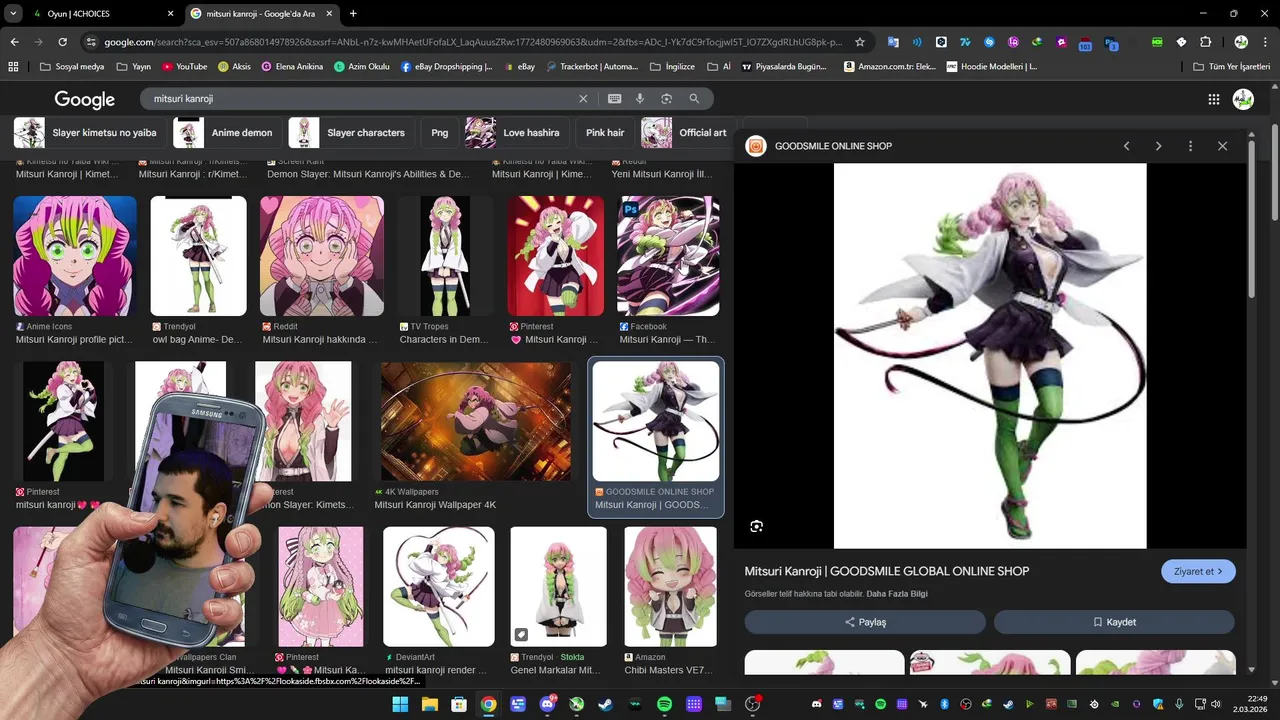Image resolution: width=1280 pixels, height=720 pixels.
Task: Close the Oyun | 4CHOICES tab
Action: click(x=170, y=14)
